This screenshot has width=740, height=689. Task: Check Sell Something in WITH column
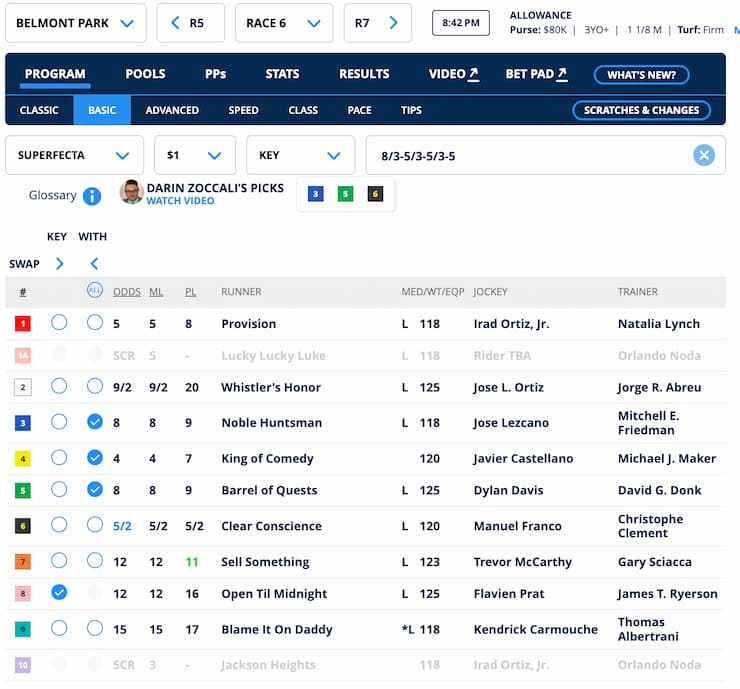tap(95, 561)
